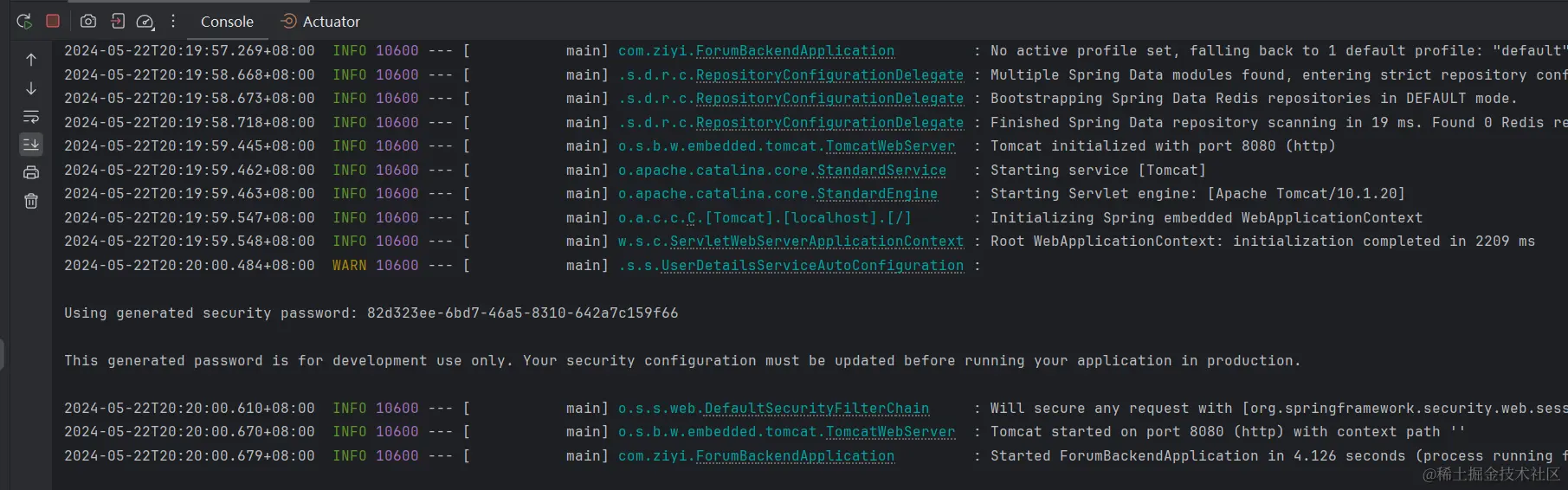Click "Started ForumBackendApplication in 4.126 seconds" message
1568x490 pixels.
coord(1279,456)
